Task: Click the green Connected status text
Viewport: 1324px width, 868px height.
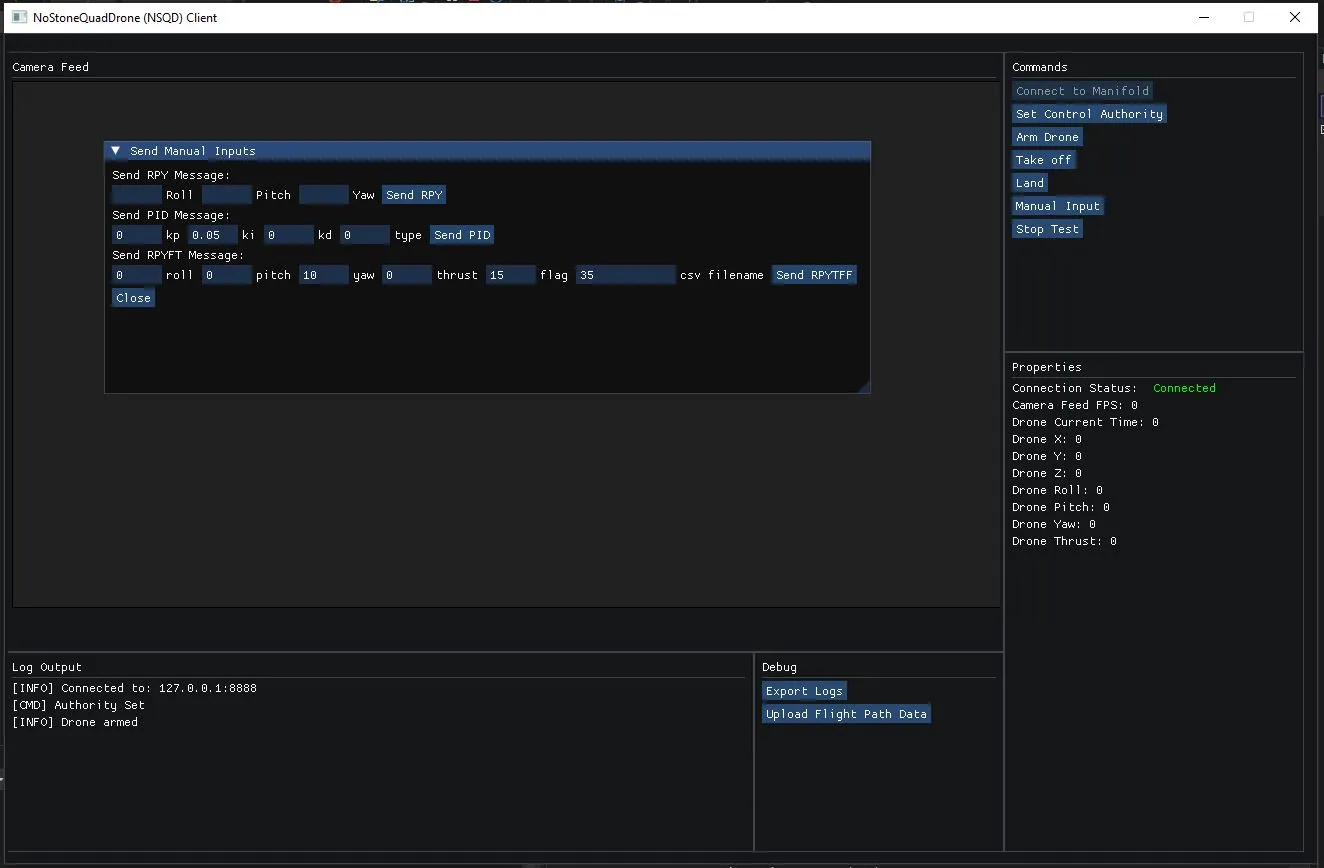Action: point(1185,388)
